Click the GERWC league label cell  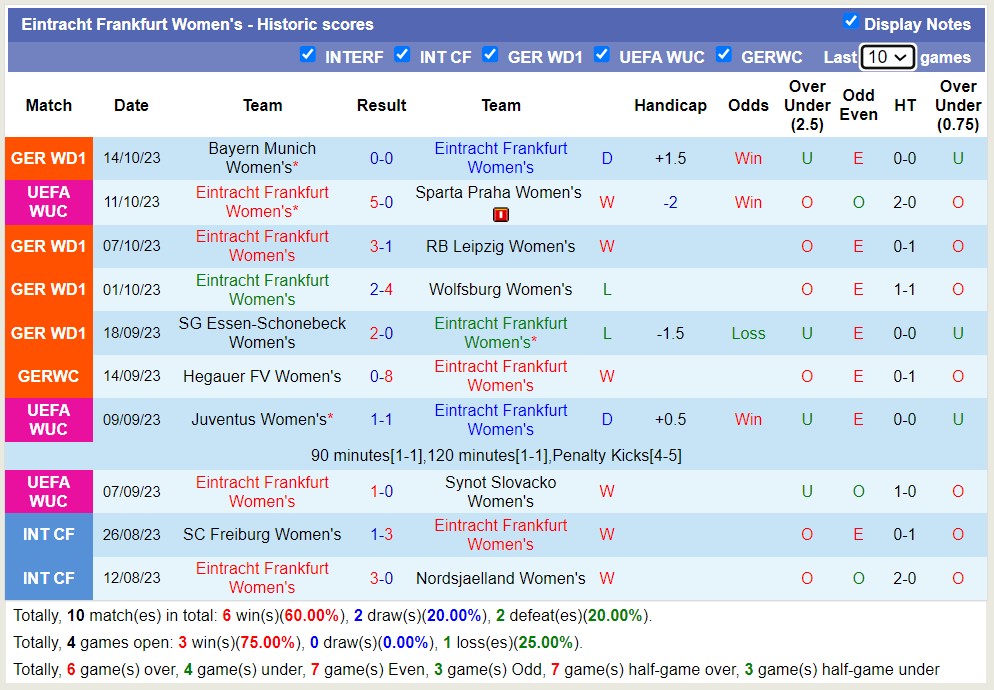tap(48, 376)
